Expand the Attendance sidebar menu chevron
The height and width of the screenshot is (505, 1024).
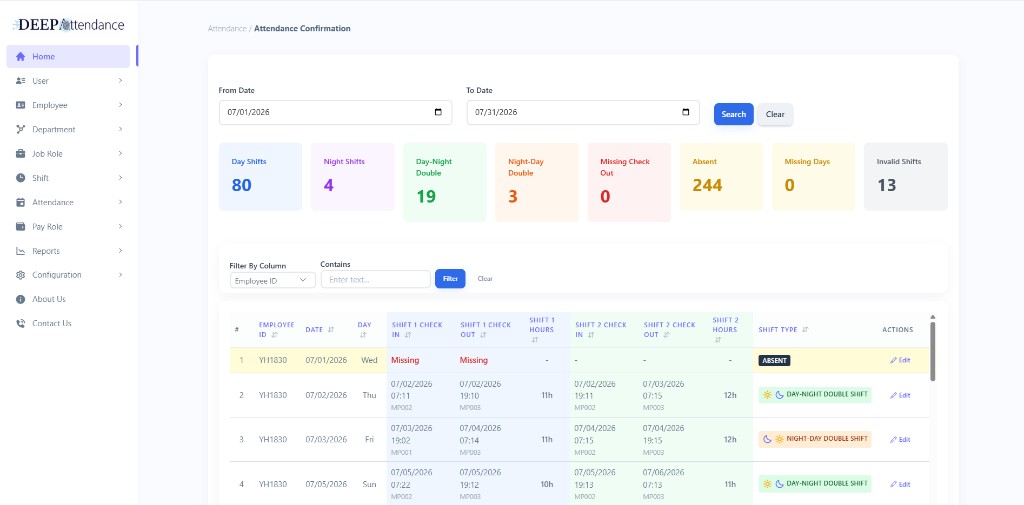[x=120, y=203]
